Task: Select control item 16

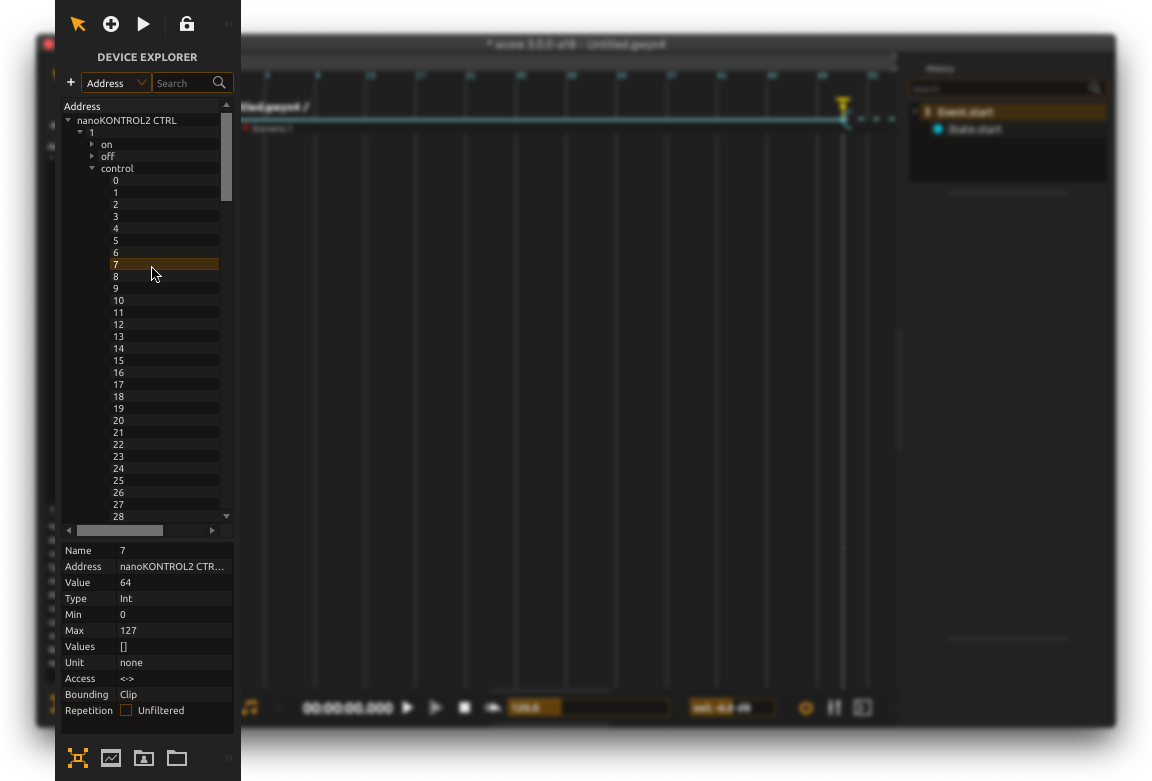Action: coord(165,372)
